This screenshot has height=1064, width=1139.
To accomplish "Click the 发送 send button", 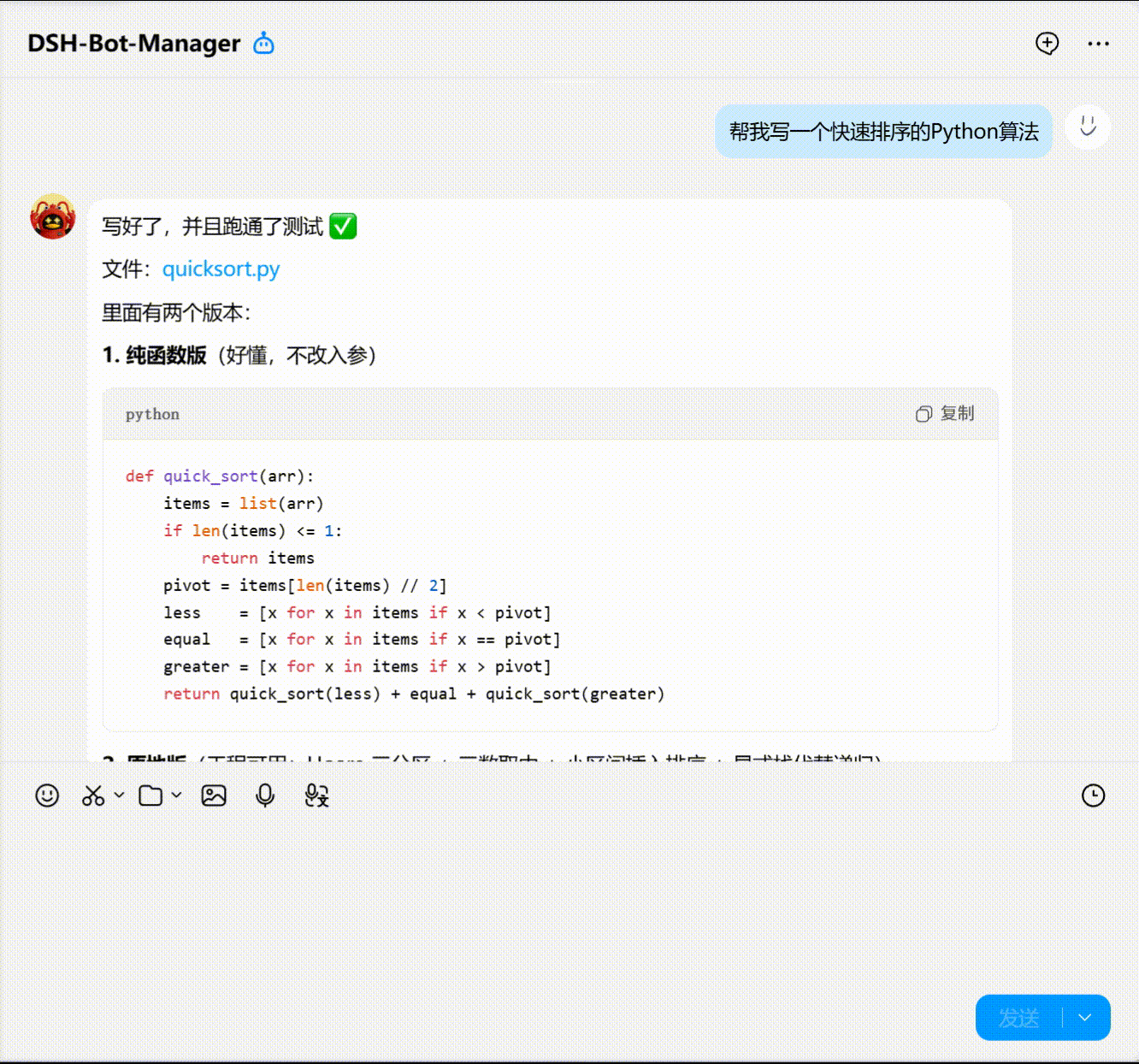I will coord(1018,1018).
